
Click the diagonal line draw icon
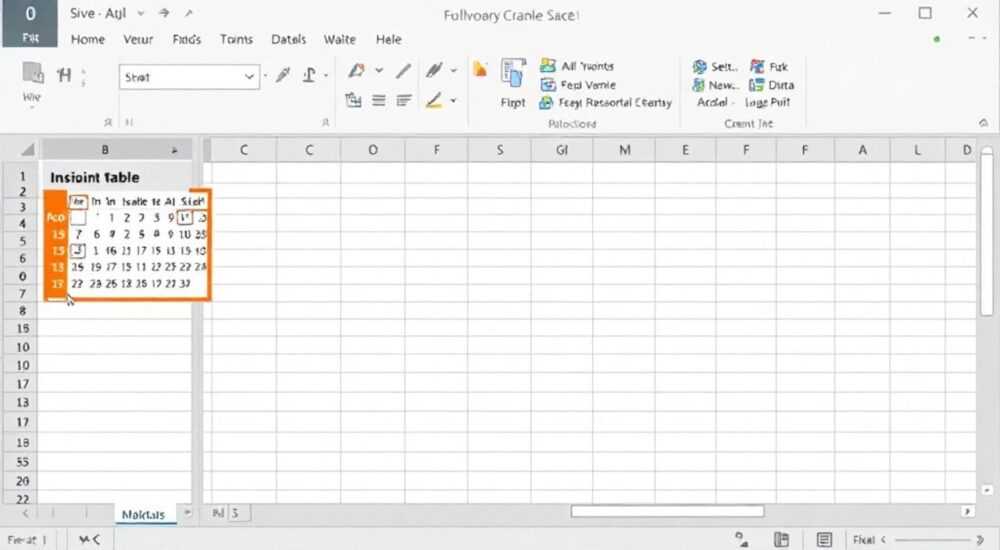(403, 70)
